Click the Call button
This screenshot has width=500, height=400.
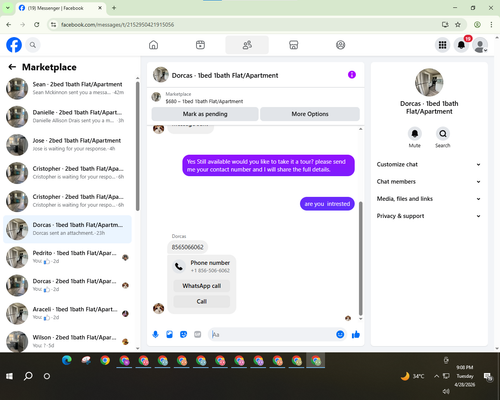202,301
